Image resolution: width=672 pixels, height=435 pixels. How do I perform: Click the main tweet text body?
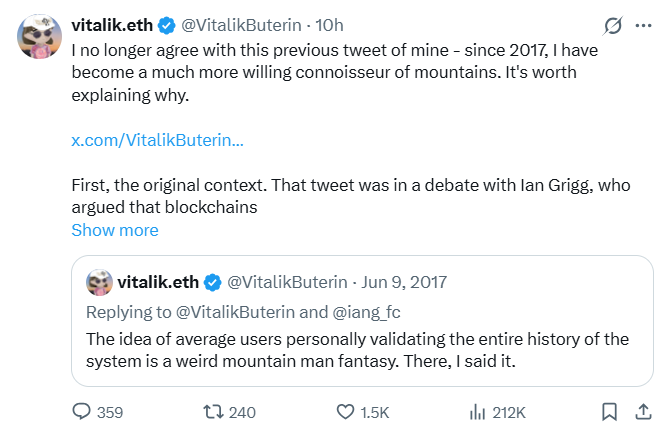click(330, 74)
